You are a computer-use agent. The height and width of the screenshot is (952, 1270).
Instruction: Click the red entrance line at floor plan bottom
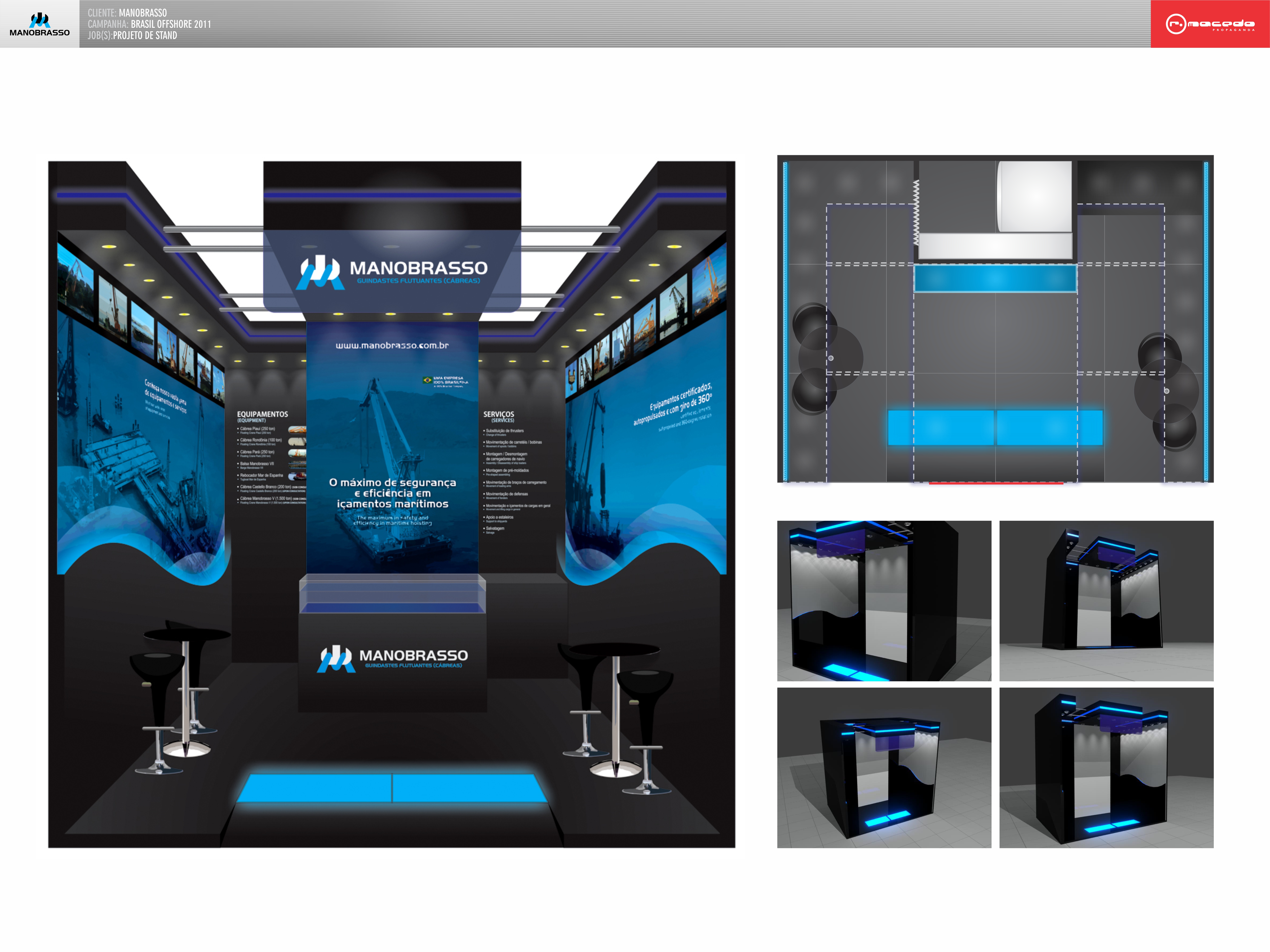[996, 483]
